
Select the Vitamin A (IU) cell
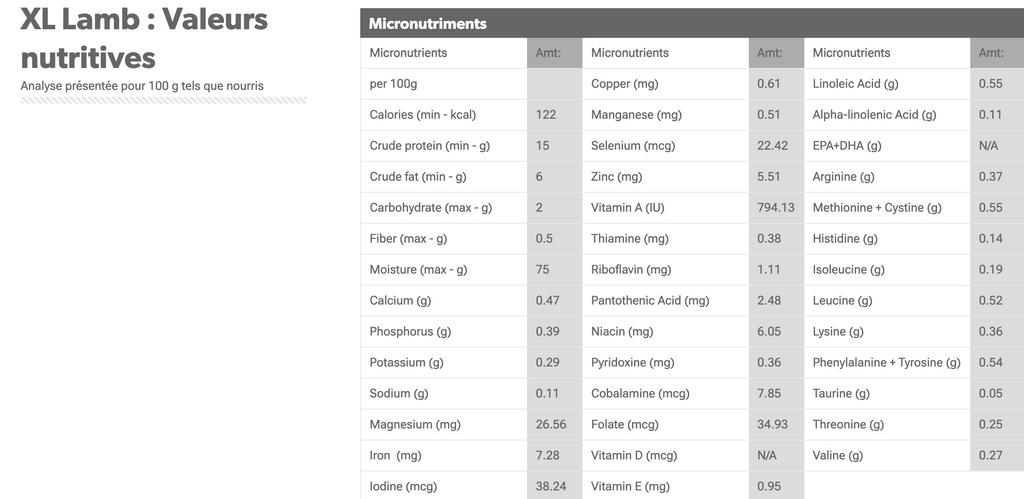point(665,208)
